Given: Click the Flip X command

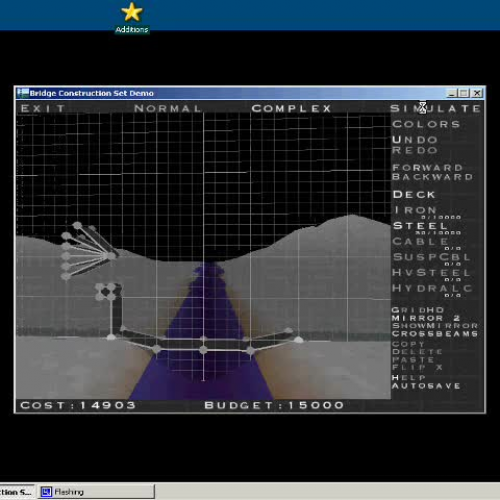Looking at the screenshot, I should click(417, 367).
